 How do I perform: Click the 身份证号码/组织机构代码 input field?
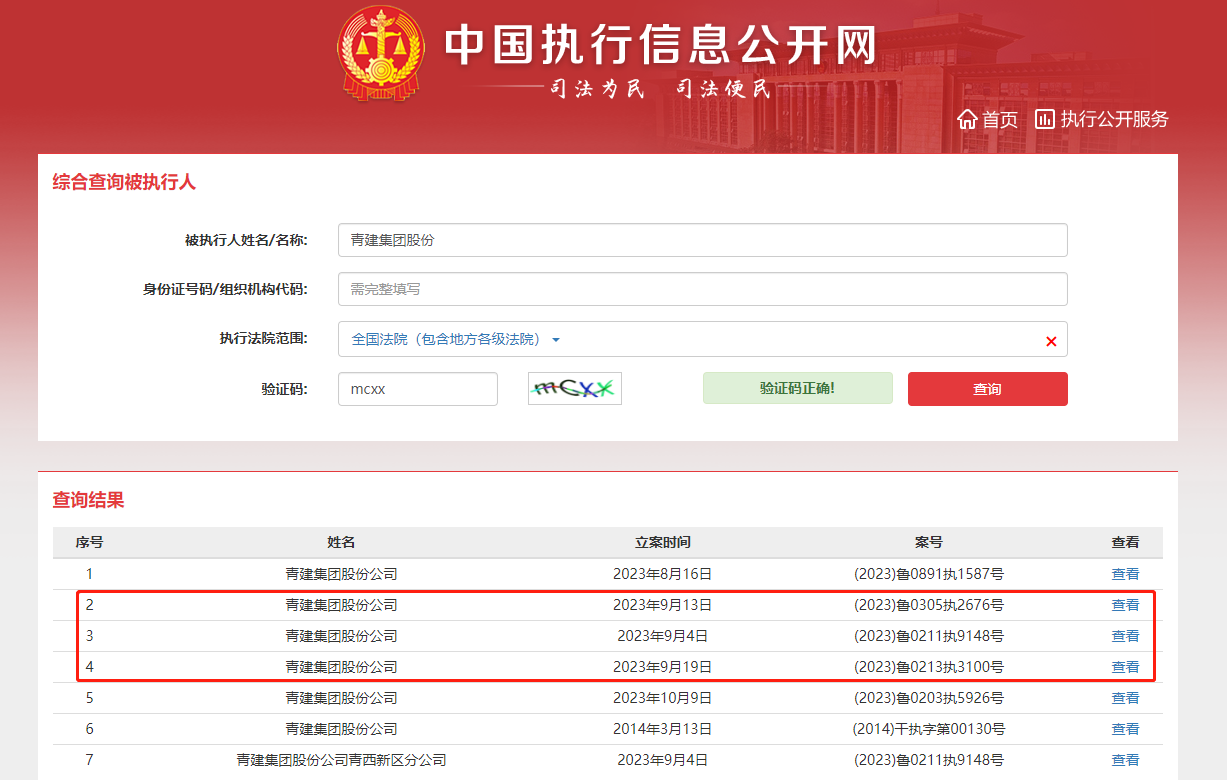[x=702, y=289]
